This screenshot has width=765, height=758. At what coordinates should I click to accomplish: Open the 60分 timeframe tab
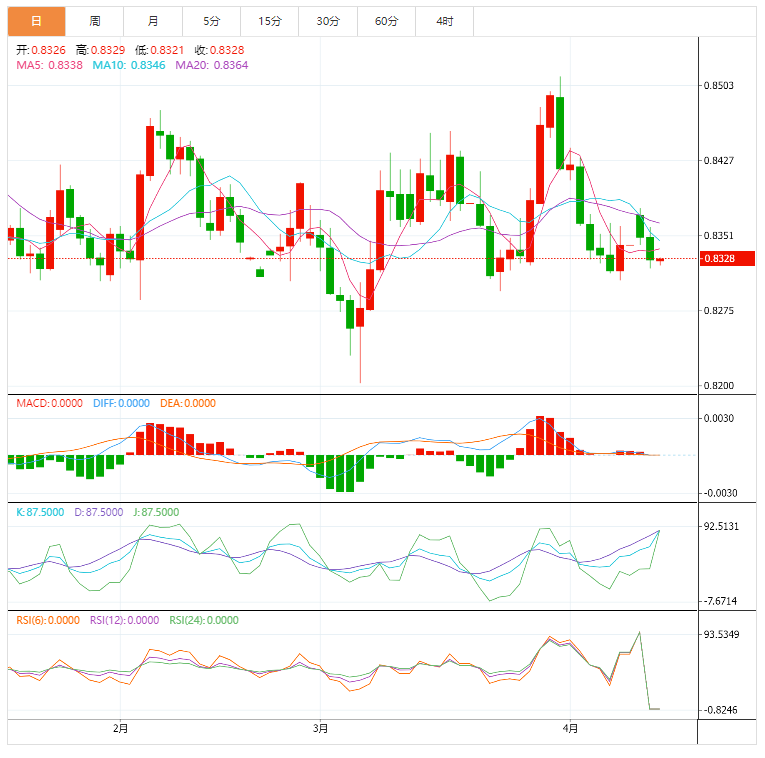click(386, 21)
